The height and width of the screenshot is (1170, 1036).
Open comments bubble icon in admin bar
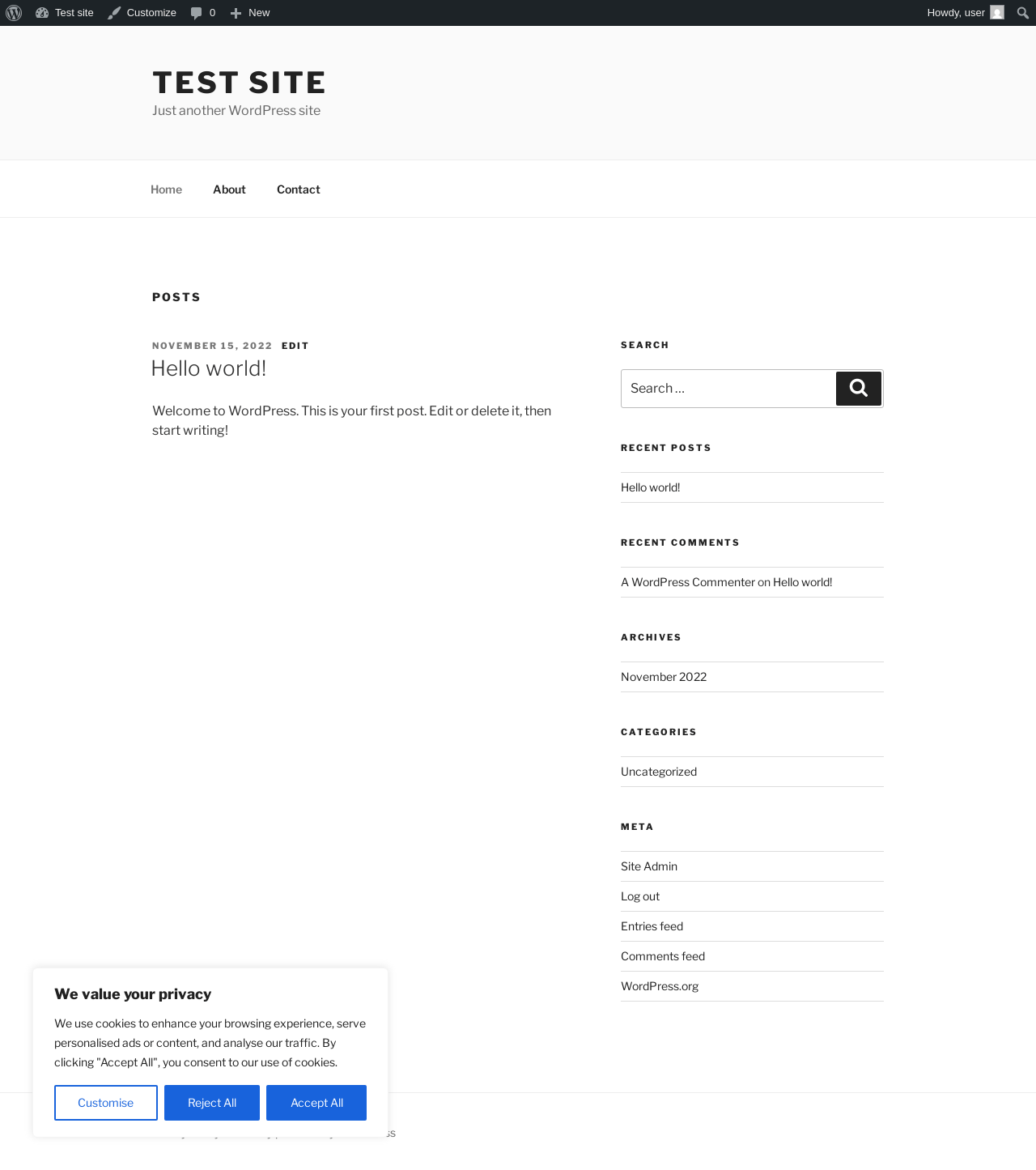point(196,13)
